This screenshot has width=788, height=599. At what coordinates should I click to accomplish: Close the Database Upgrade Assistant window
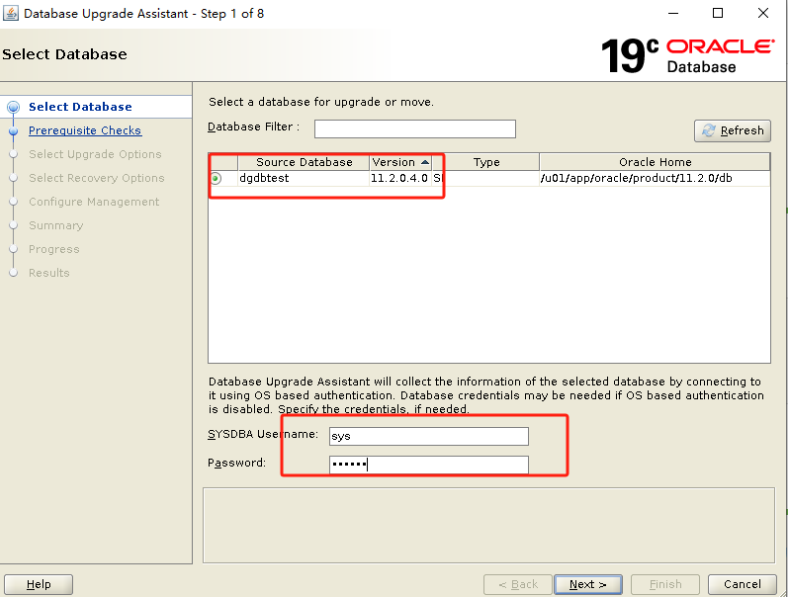click(763, 14)
